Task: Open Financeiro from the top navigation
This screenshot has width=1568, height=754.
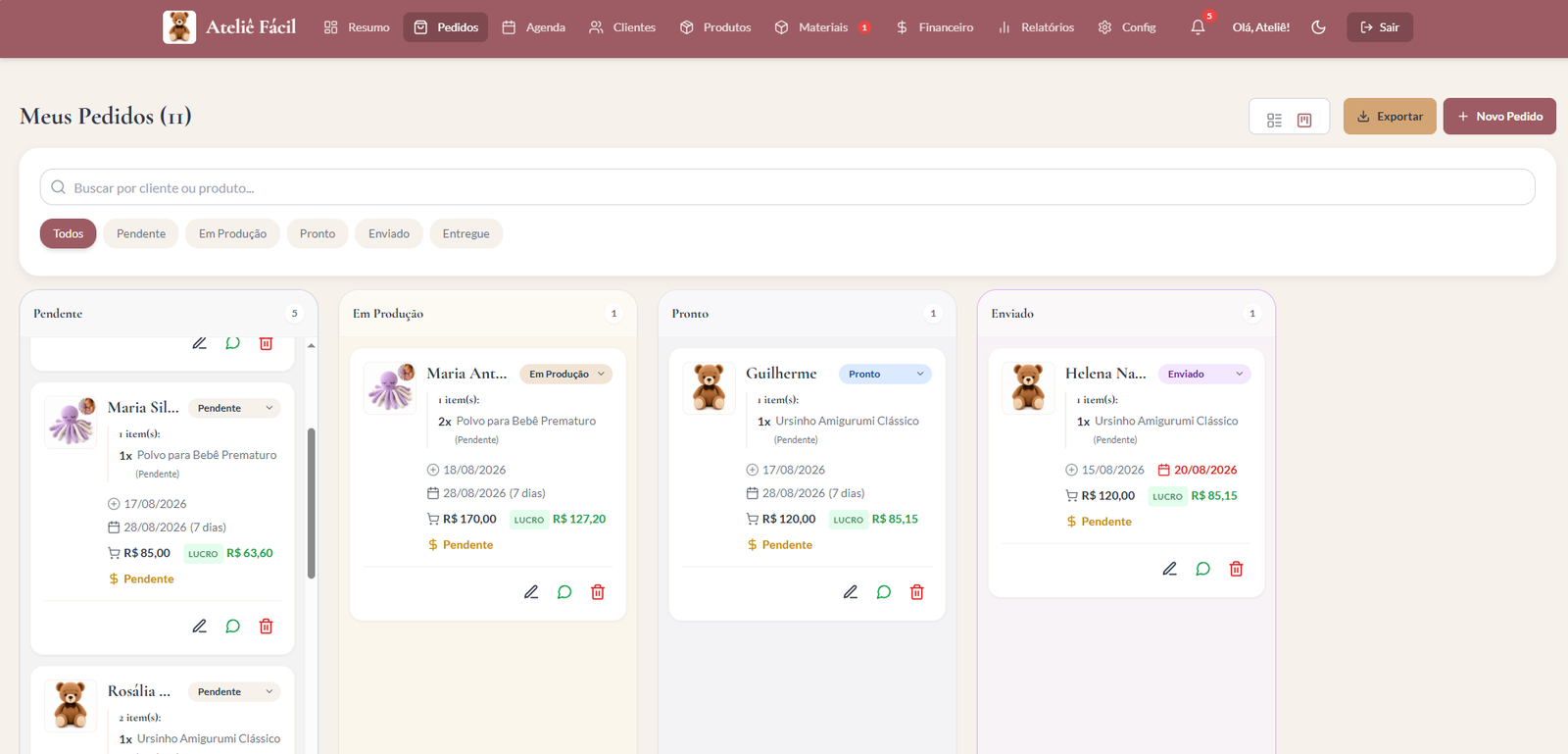Action: 935,27
